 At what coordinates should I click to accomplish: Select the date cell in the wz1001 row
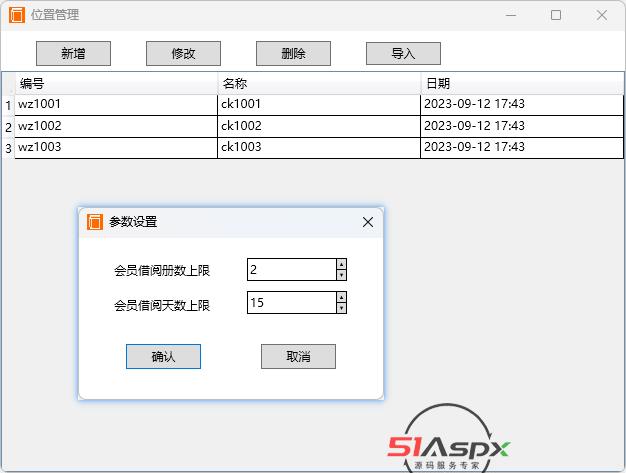[522, 105]
